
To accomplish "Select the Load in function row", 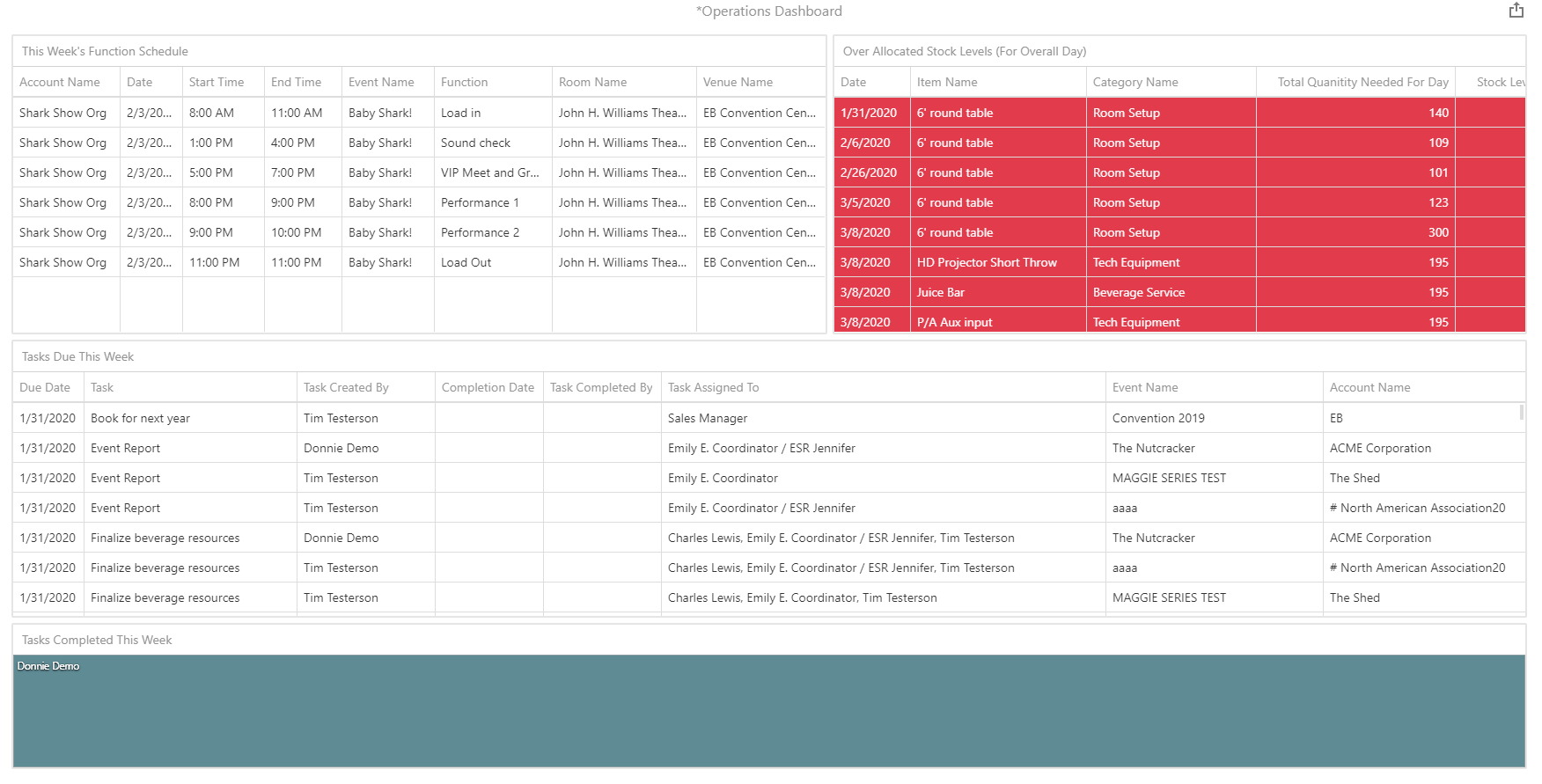I will [419, 113].
